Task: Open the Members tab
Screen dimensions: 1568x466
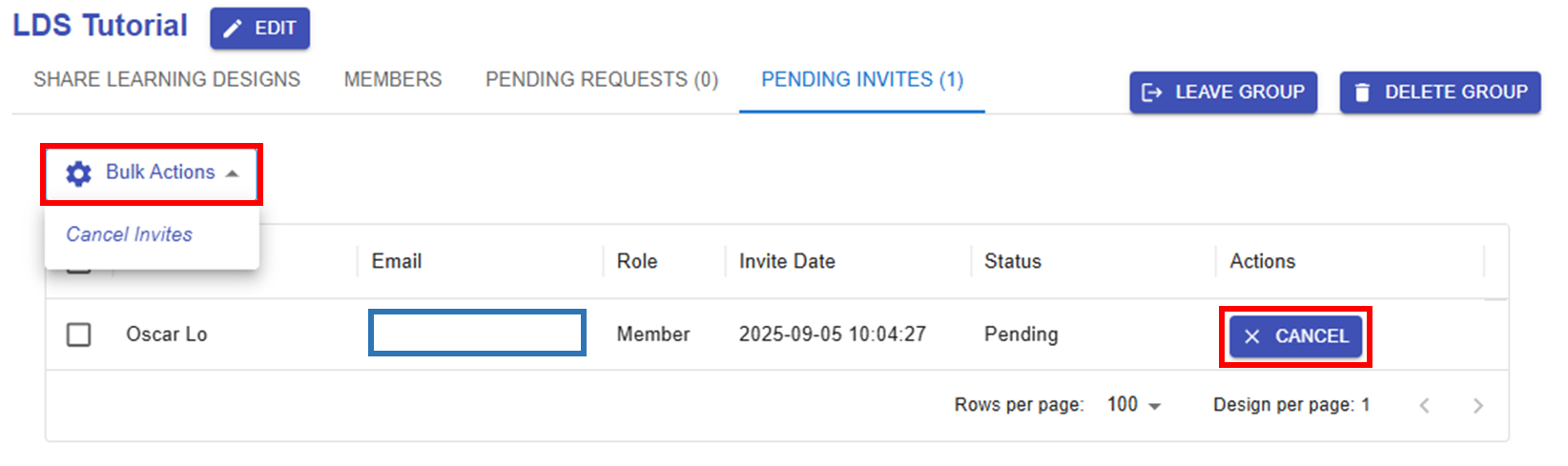Action: (x=393, y=80)
